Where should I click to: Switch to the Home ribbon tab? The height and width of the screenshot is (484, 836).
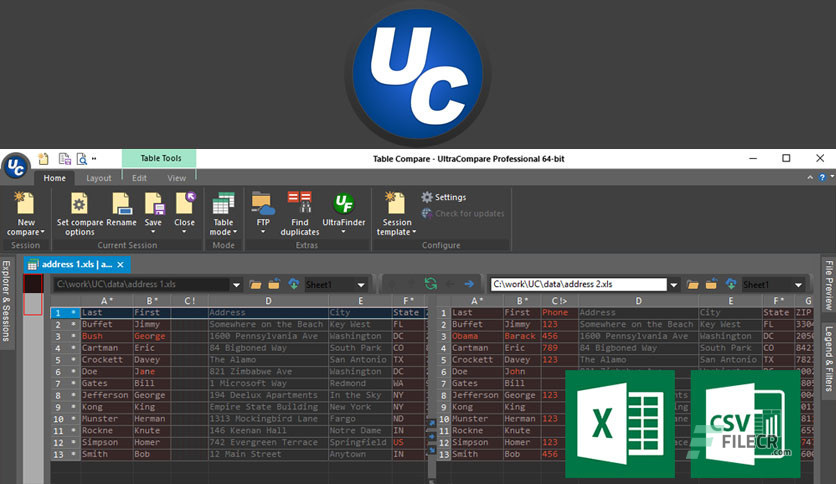click(54, 178)
